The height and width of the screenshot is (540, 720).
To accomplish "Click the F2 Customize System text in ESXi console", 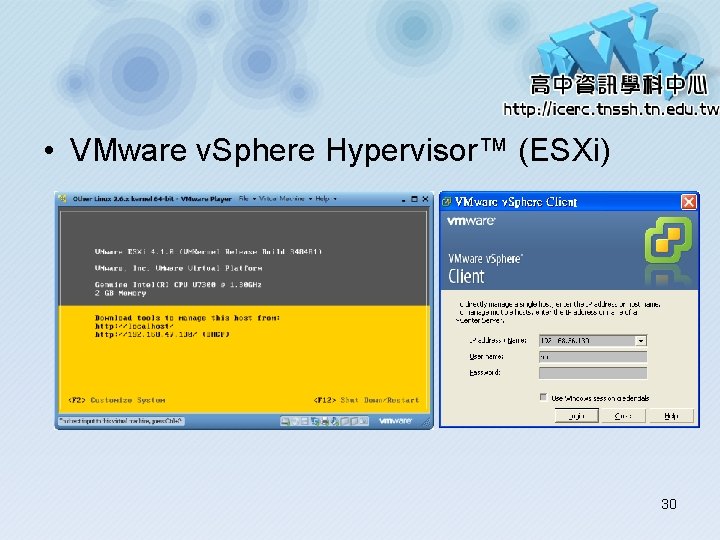I will 117,400.
